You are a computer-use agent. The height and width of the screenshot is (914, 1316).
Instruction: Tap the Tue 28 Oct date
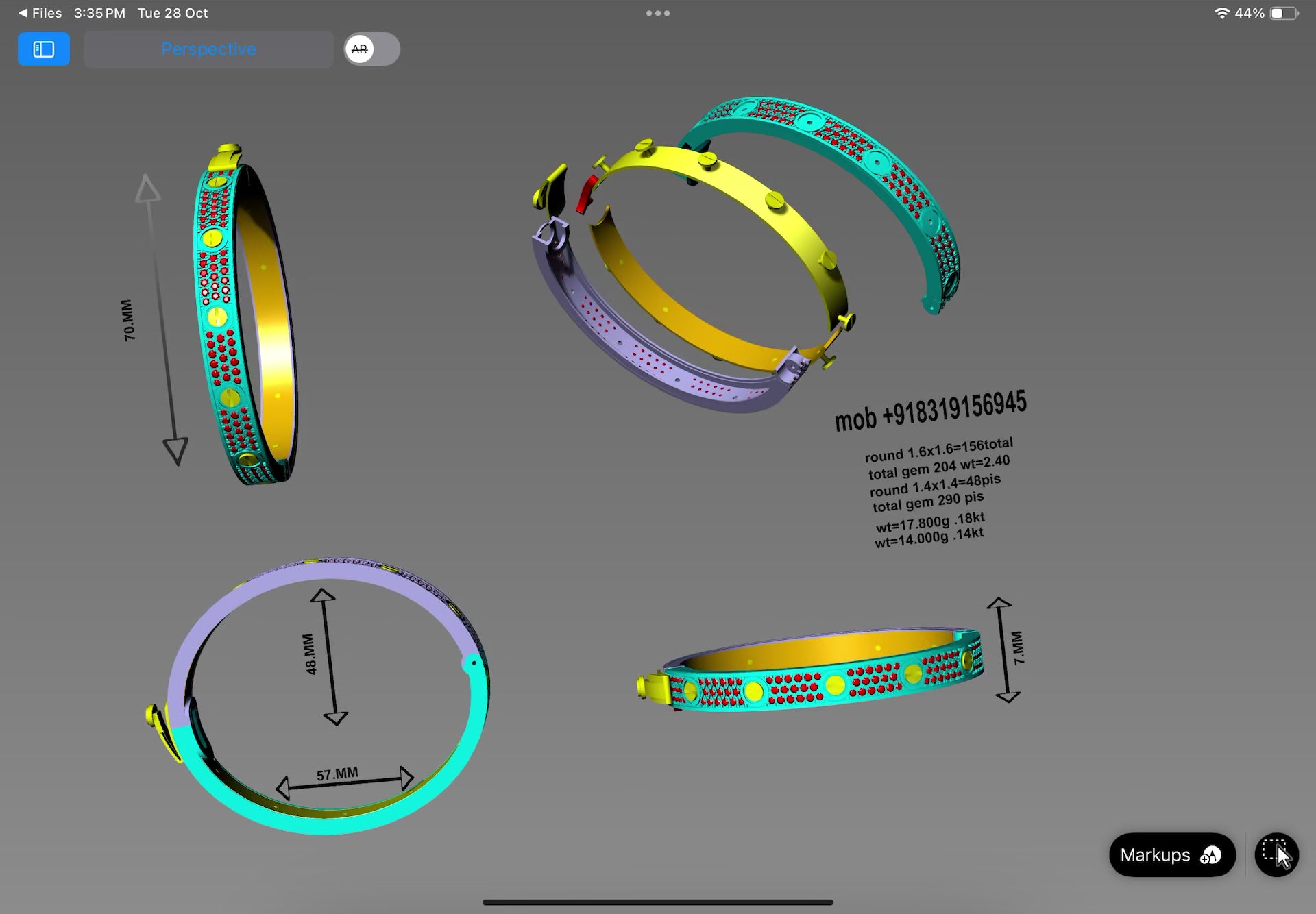coord(172,13)
